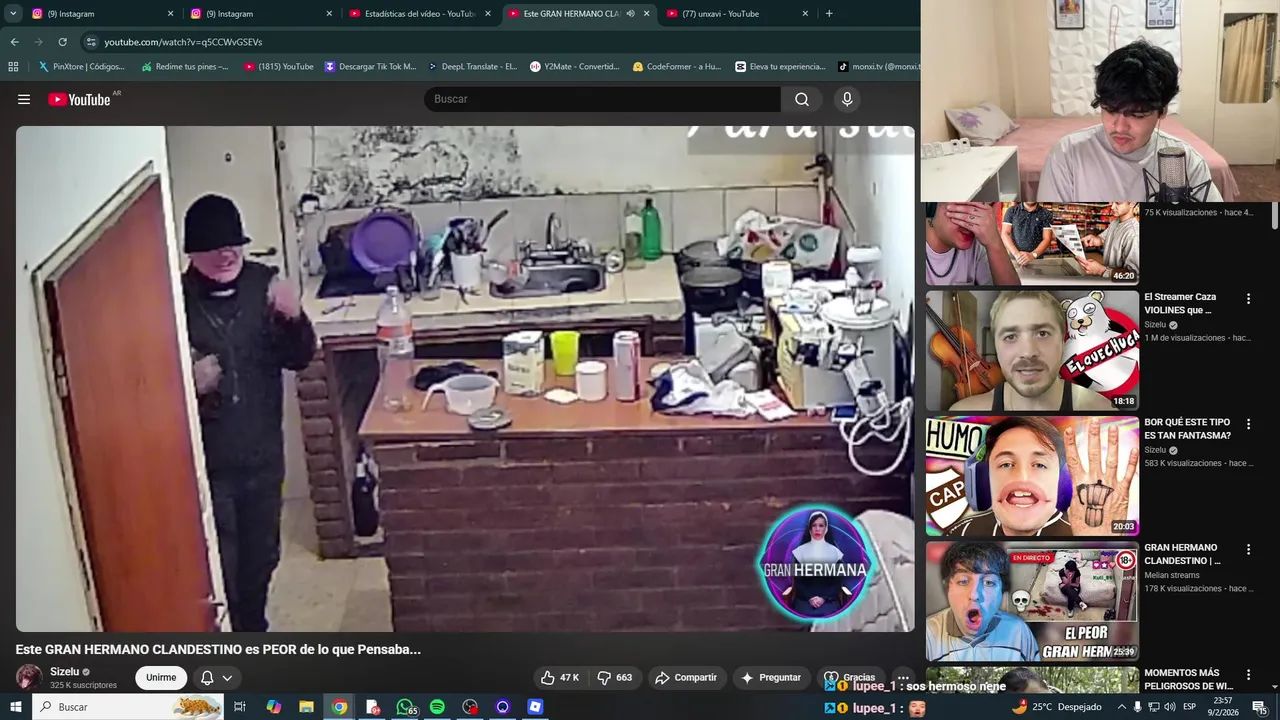
Task: Open the notification center icon
Action: tap(1259, 707)
